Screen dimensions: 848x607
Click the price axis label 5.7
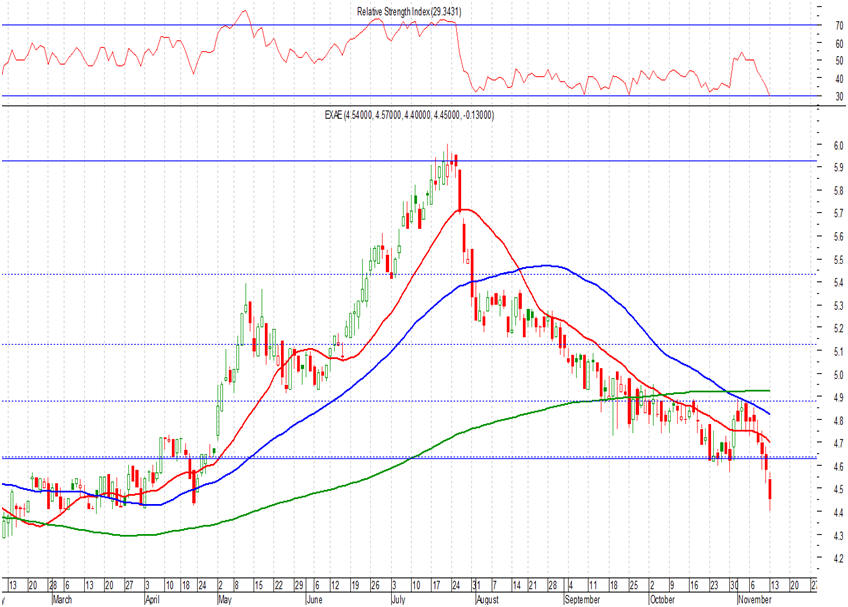click(x=838, y=213)
